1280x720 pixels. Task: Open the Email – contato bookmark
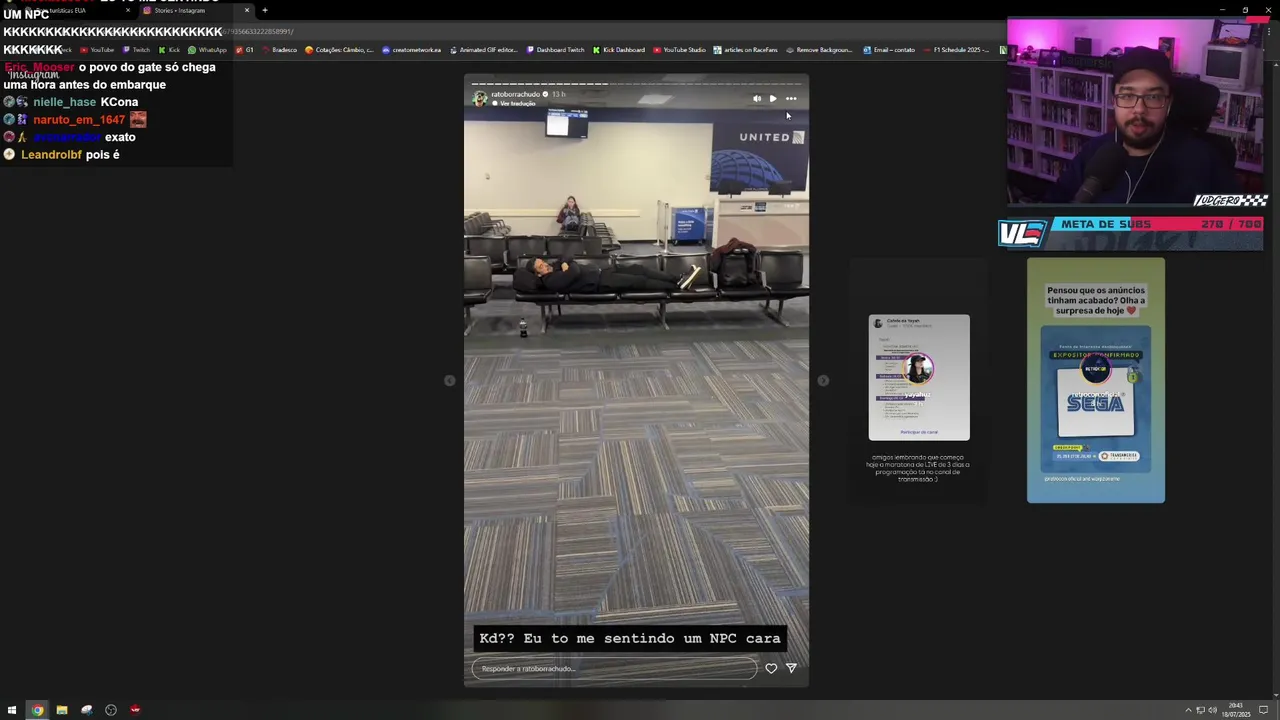(888, 50)
